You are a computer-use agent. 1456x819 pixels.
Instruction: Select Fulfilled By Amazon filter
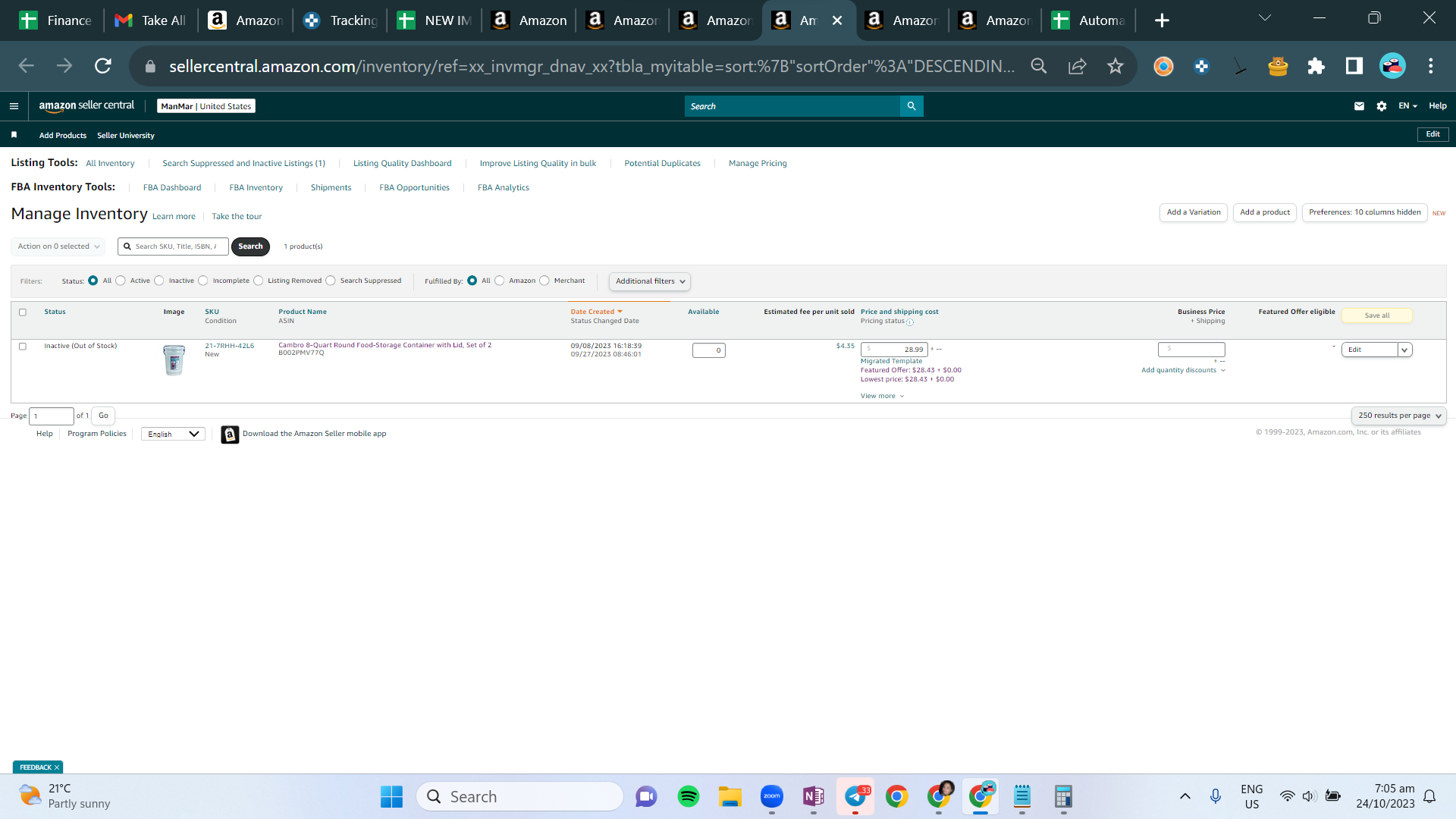pos(500,281)
